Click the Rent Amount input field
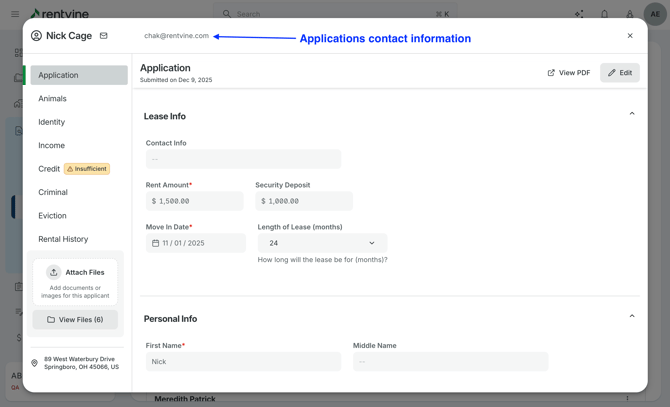 pyautogui.click(x=195, y=201)
